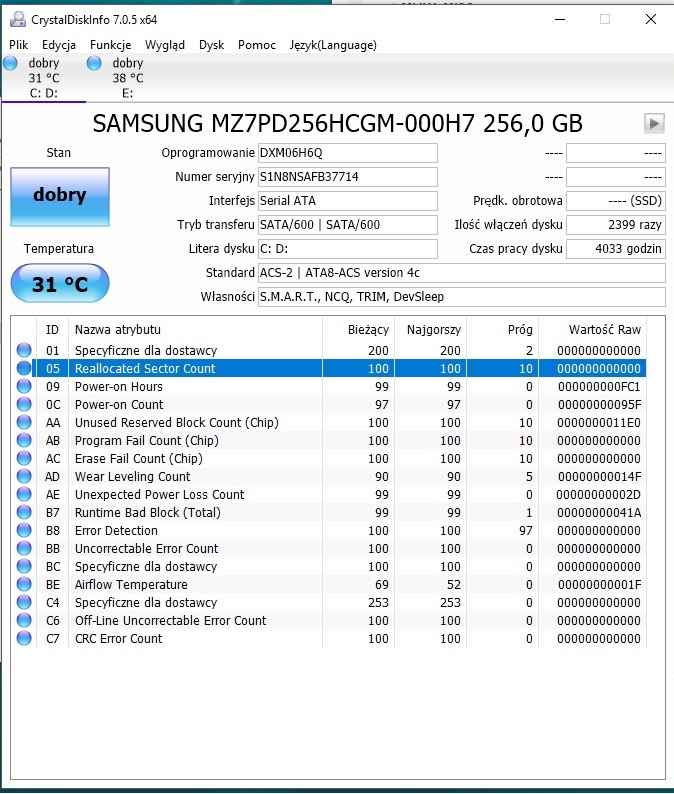Click the status orb for CRC Error Count
674x794 pixels.
click(24, 638)
